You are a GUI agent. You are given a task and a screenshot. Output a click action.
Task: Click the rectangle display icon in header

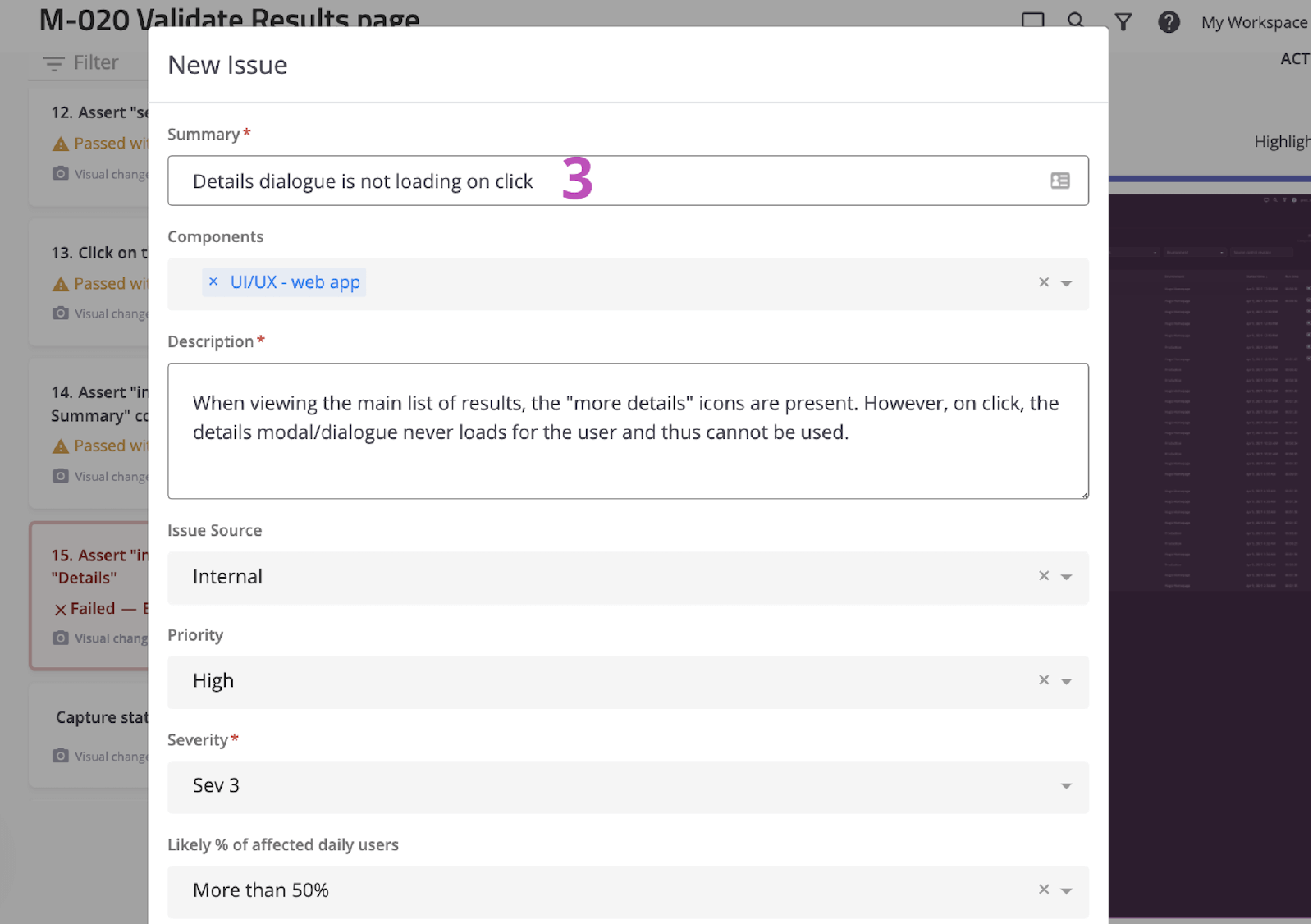pos(1032,20)
